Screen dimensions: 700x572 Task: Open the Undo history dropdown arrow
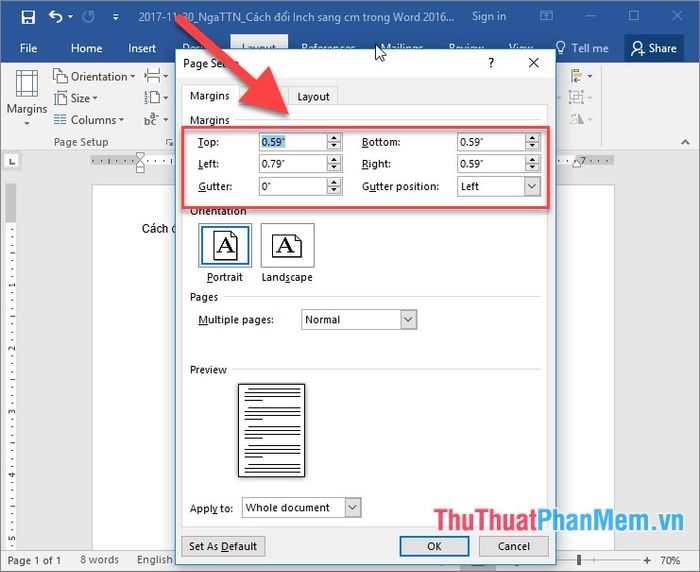[71, 17]
